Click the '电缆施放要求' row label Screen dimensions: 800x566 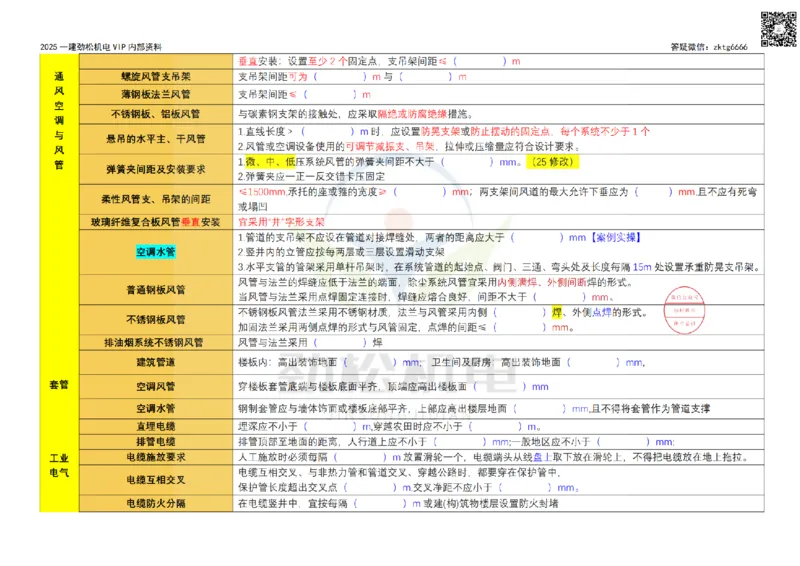156,457
